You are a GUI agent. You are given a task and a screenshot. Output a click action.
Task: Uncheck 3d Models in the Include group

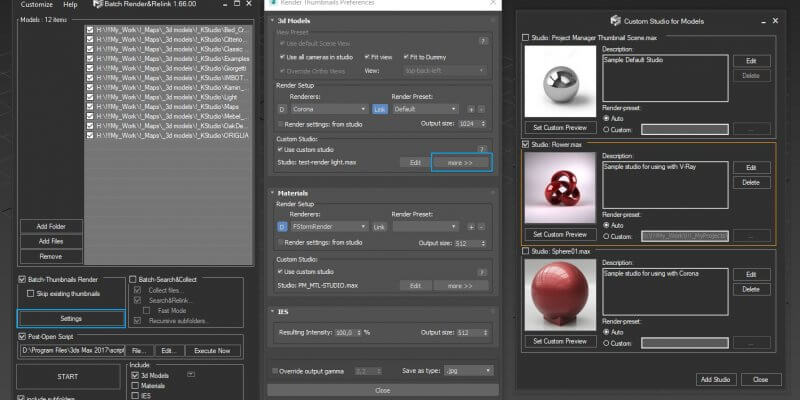(x=135, y=376)
